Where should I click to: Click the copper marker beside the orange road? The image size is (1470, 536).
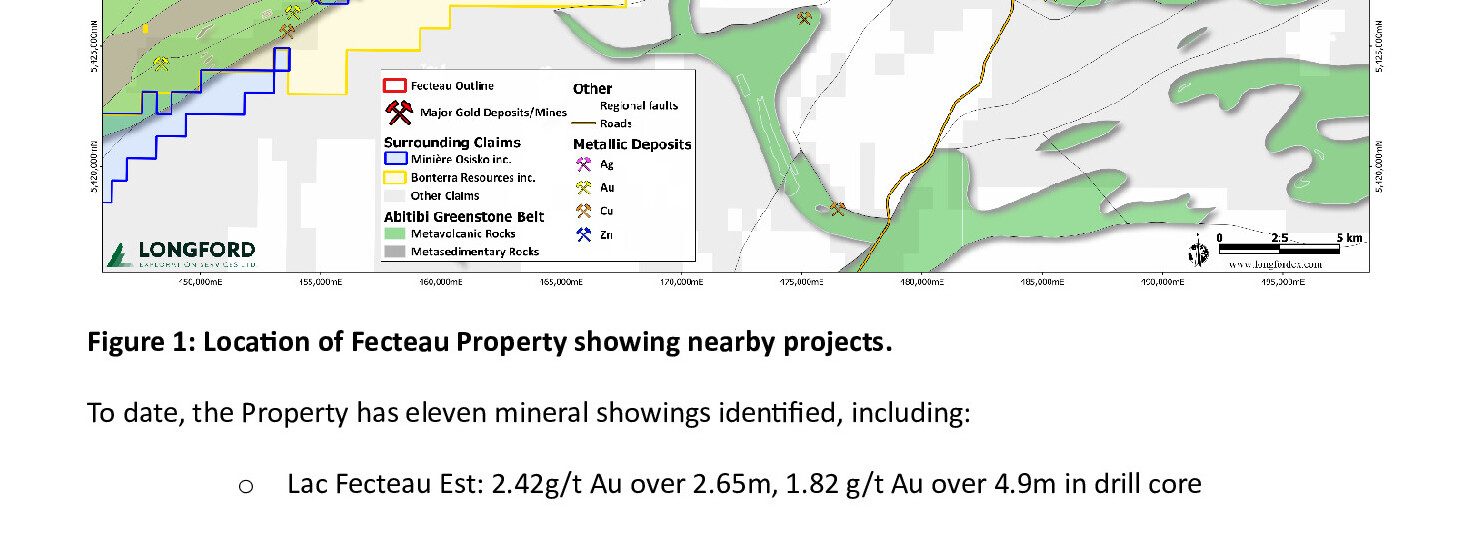(x=837, y=209)
